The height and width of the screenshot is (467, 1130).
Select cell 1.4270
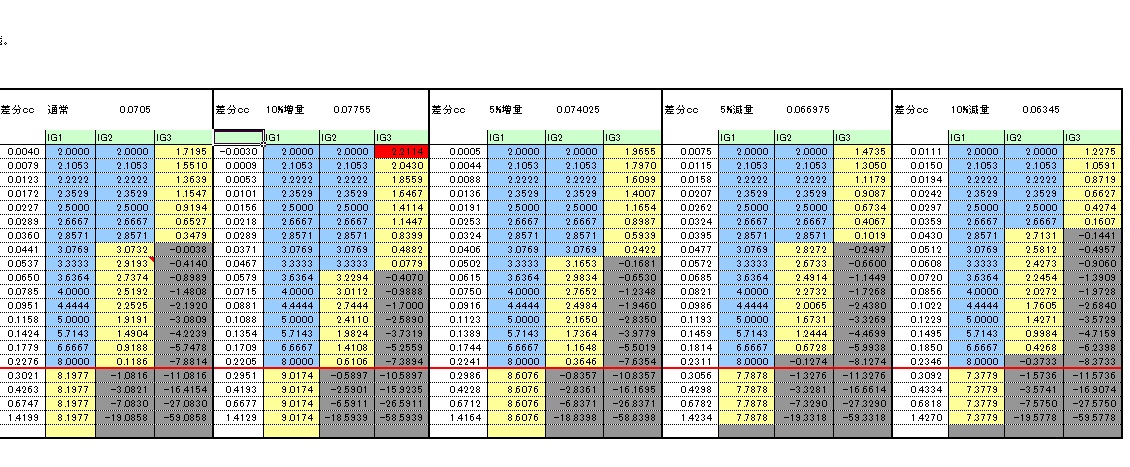[920, 416]
